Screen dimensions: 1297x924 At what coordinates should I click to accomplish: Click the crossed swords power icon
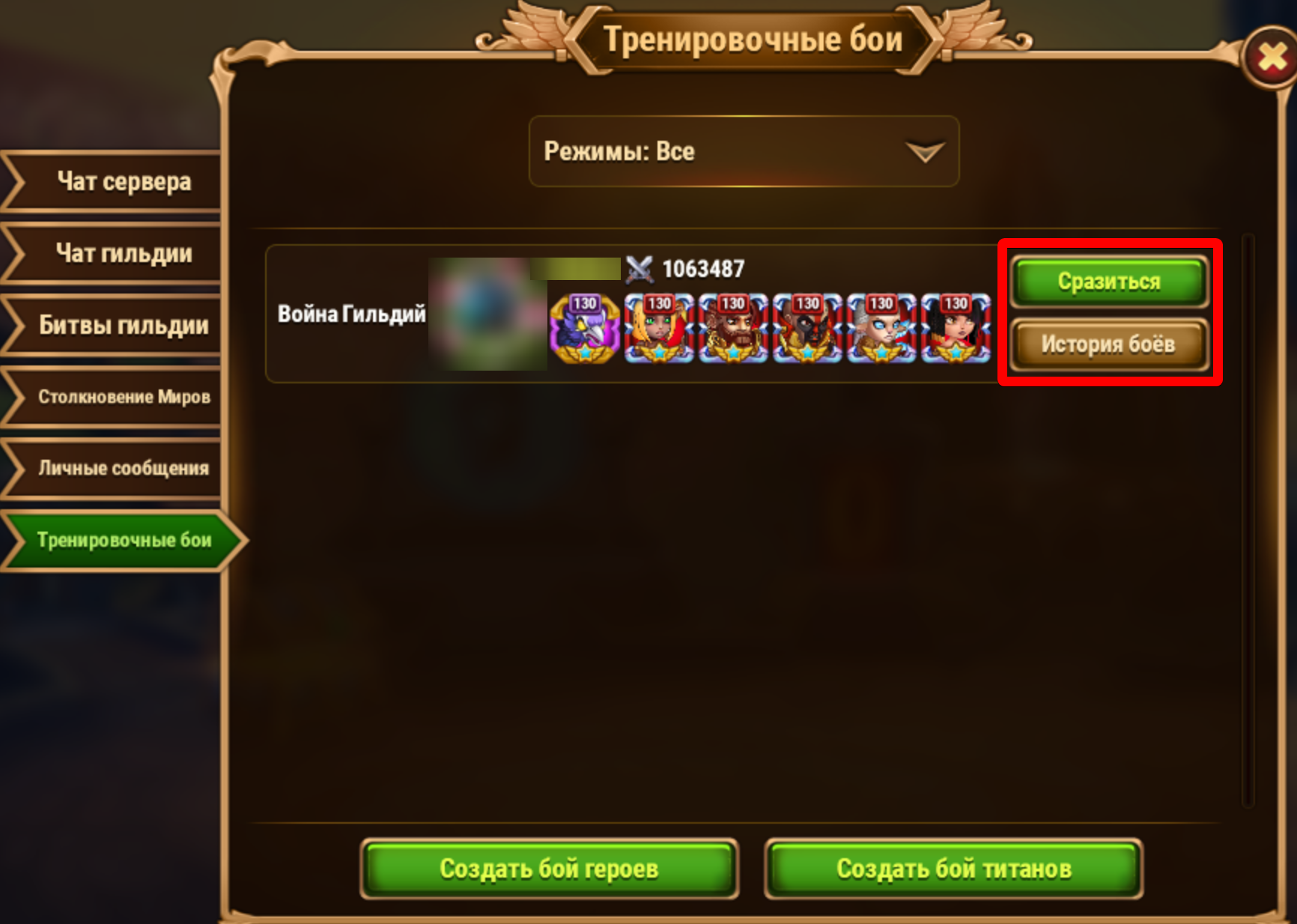coord(639,269)
